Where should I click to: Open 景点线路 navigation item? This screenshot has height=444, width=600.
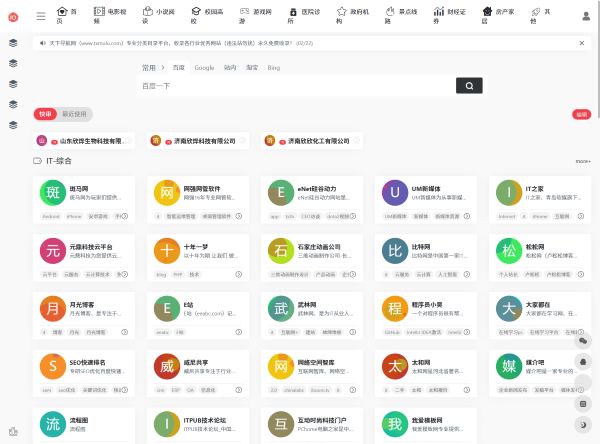click(x=401, y=16)
